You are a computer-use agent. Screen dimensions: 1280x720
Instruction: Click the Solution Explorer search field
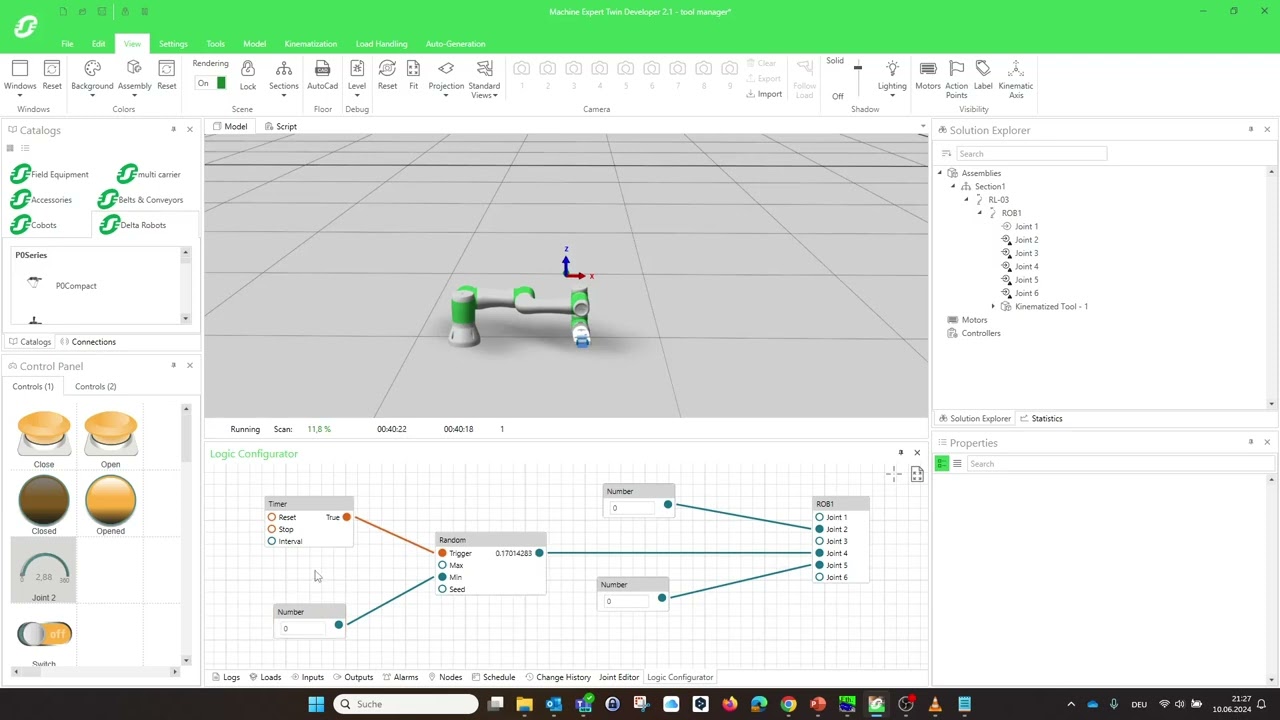(1032, 154)
